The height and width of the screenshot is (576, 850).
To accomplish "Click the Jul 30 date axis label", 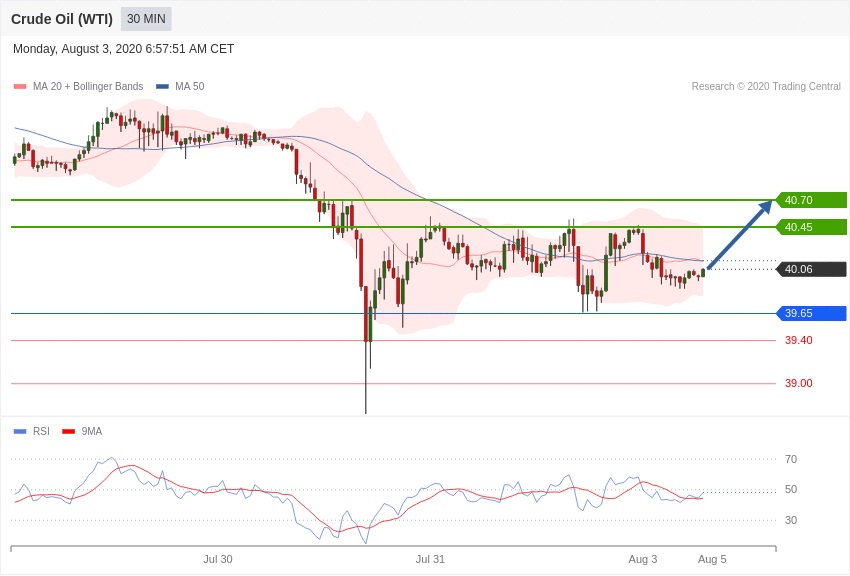I will 218,559.
